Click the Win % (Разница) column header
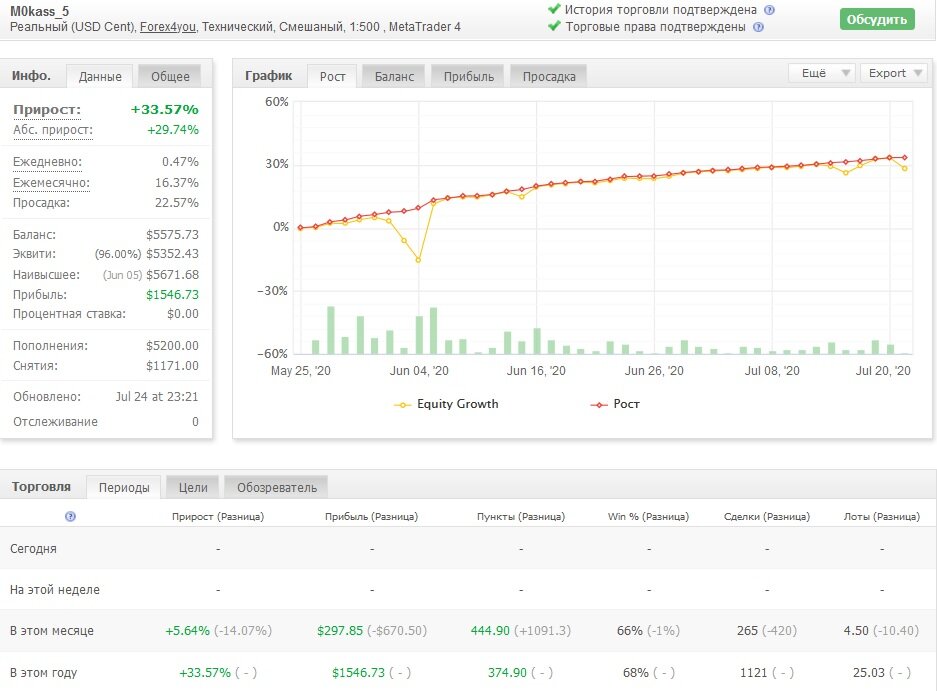 coord(648,516)
